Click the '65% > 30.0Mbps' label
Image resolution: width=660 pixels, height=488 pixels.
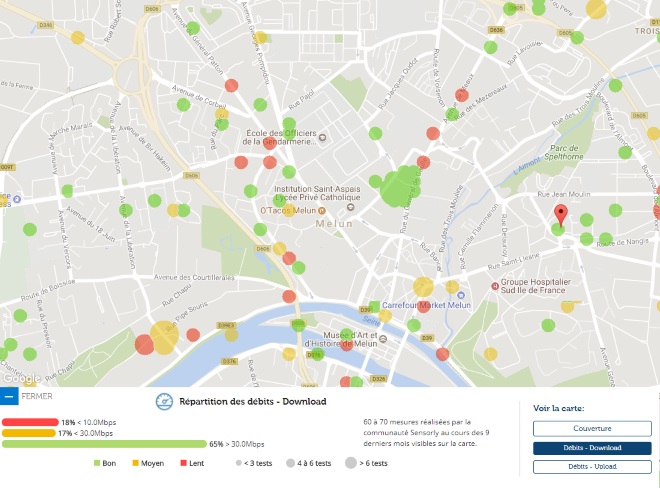237,444
